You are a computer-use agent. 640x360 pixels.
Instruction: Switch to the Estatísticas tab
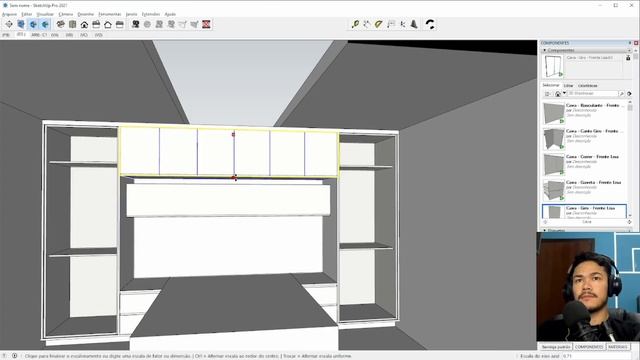tap(588, 86)
